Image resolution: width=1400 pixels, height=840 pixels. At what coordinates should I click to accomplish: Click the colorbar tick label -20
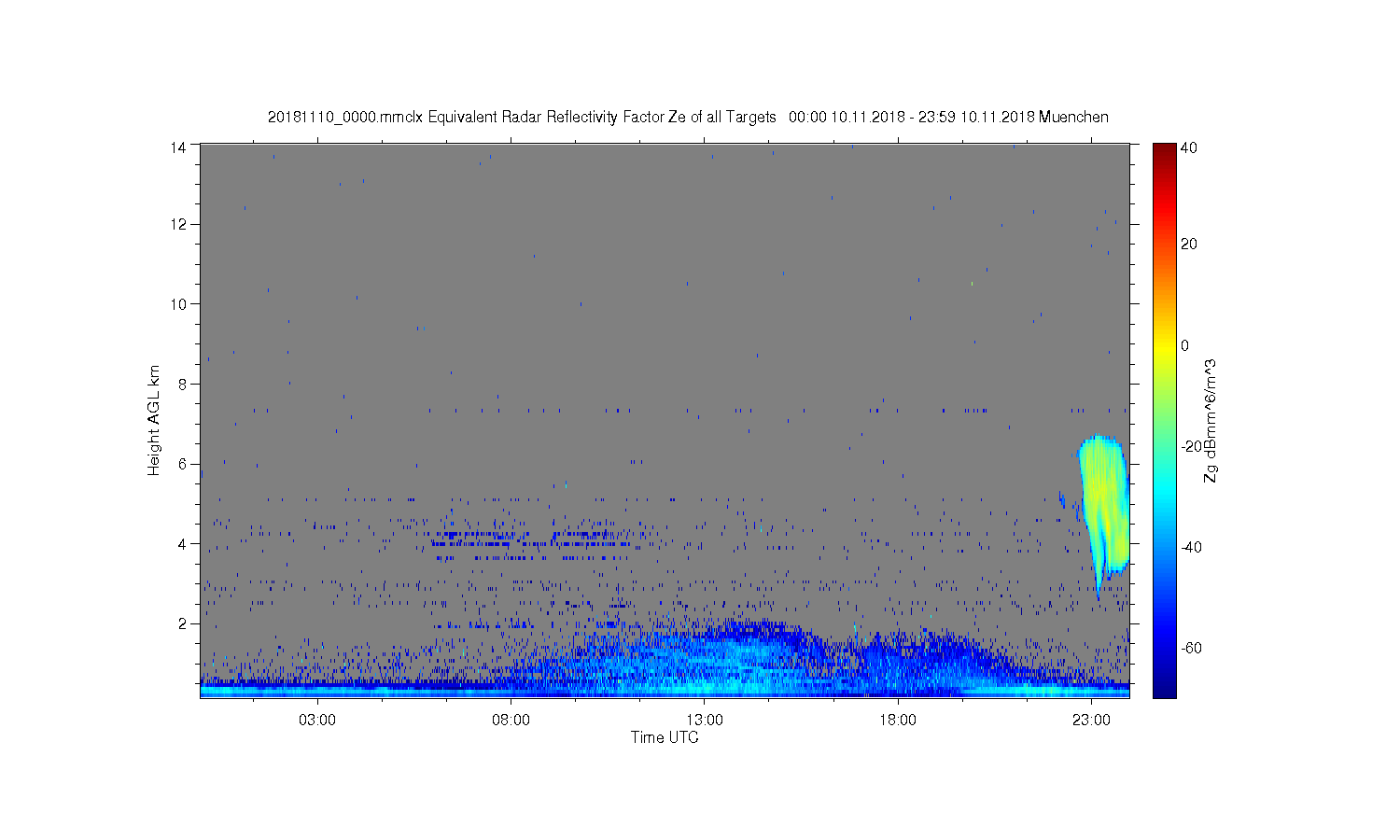coord(1190,446)
